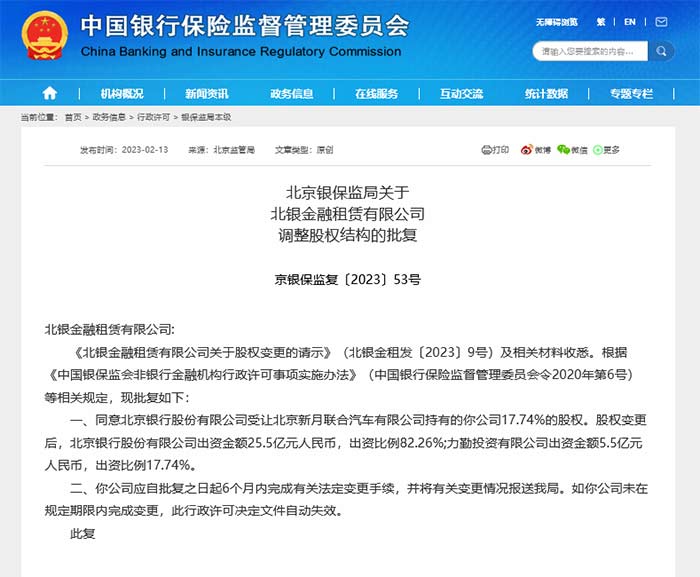Click the national emblem logo
The width and height of the screenshot is (700, 577).
45,36
